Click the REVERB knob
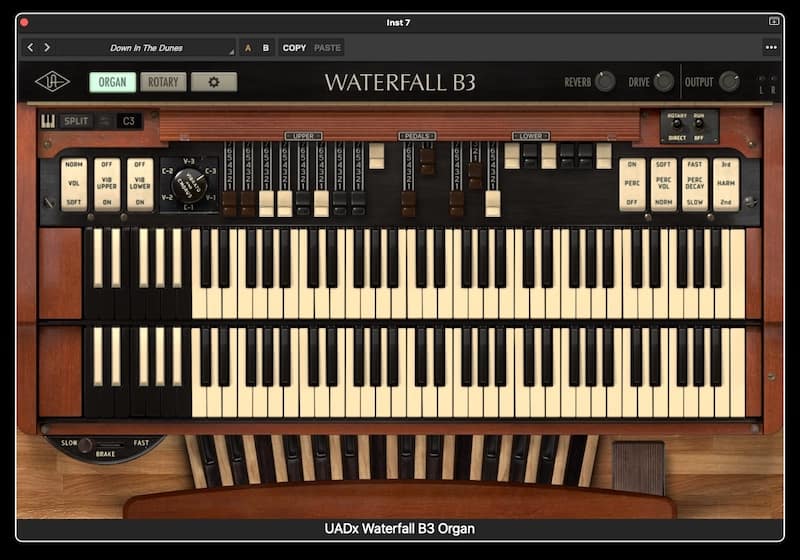 [605, 82]
